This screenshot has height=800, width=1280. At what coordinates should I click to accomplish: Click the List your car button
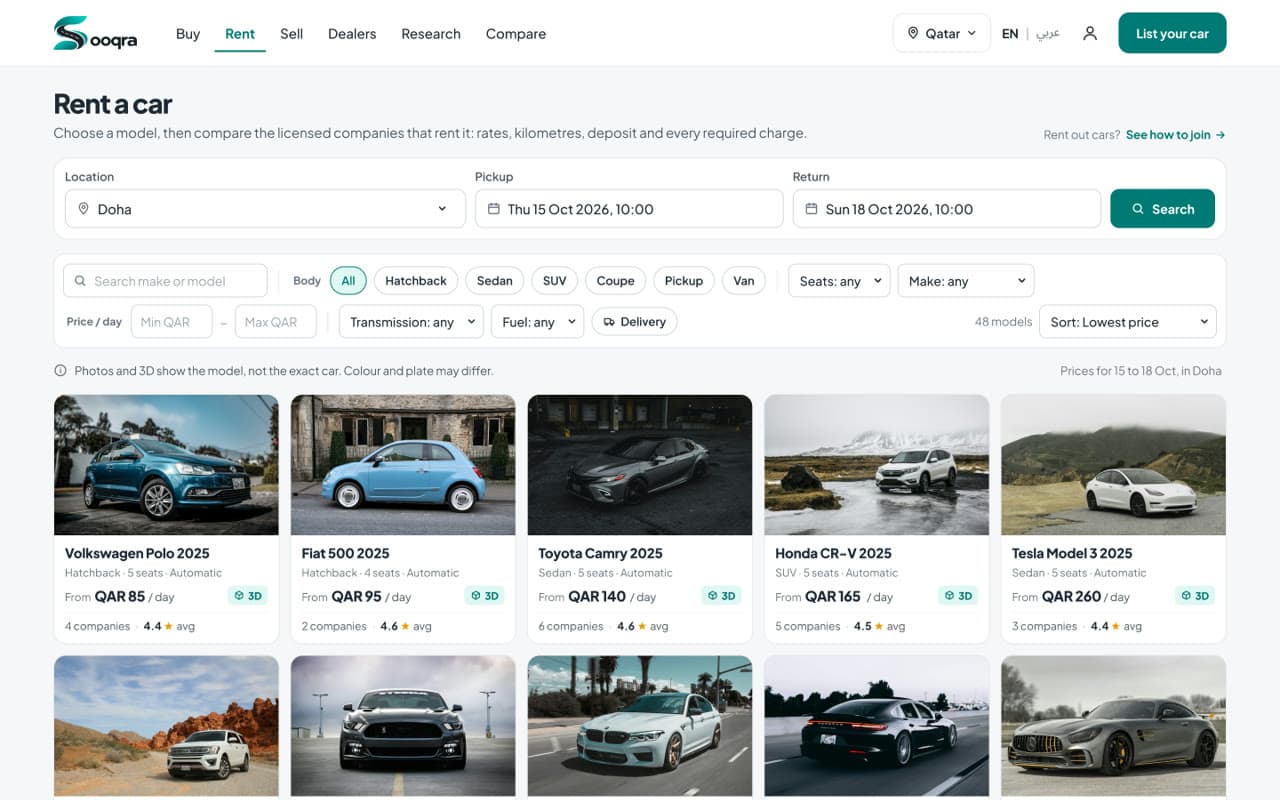[1172, 33]
